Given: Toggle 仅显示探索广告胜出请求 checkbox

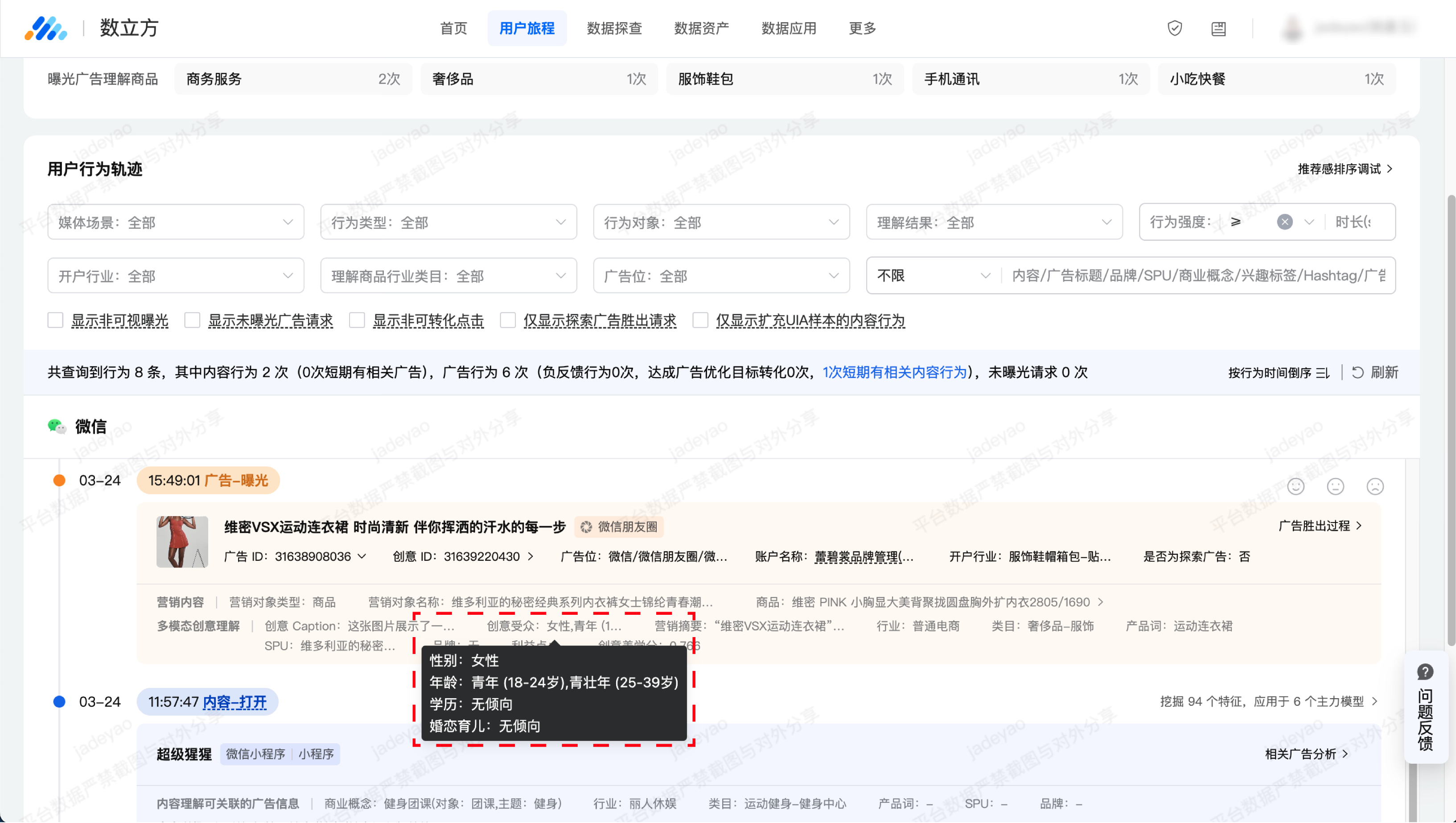Looking at the screenshot, I should coord(508,321).
